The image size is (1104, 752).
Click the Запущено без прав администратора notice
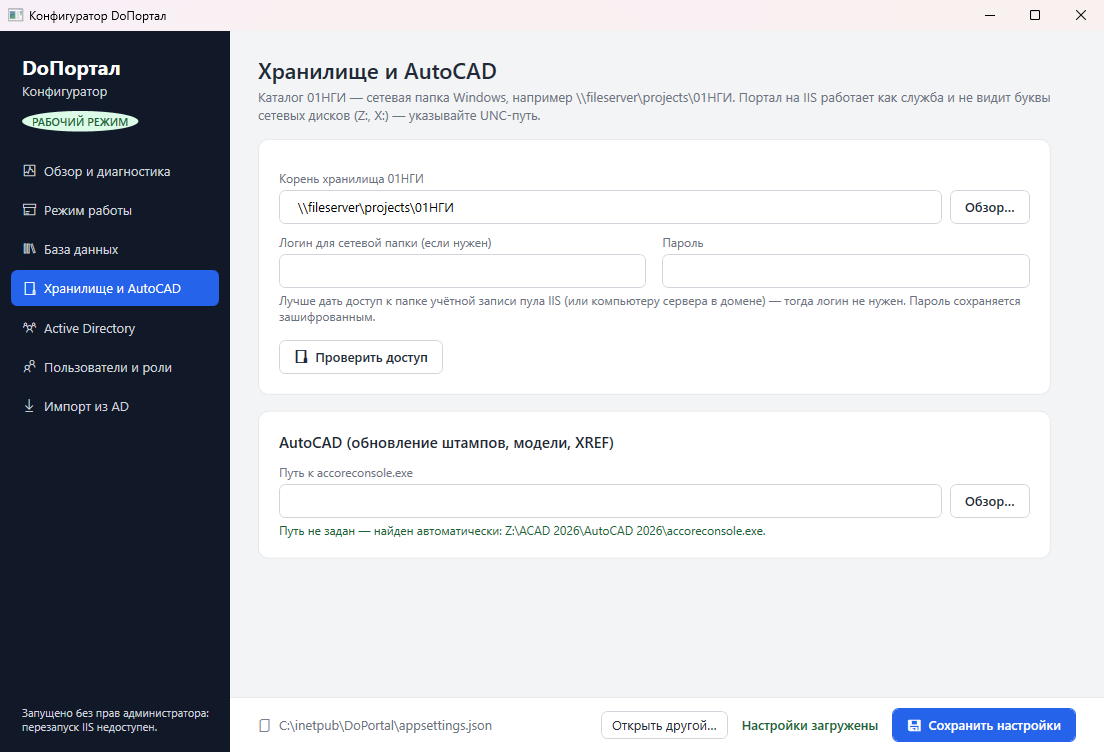[x=115, y=720]
